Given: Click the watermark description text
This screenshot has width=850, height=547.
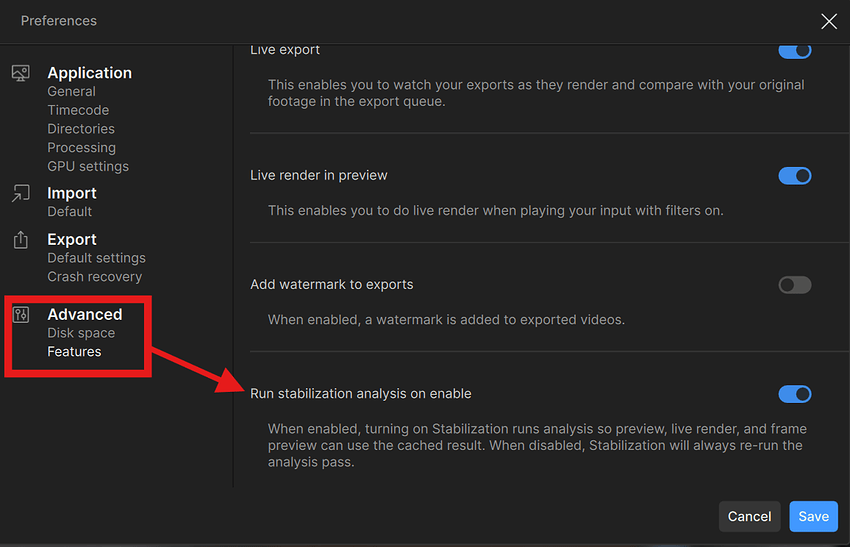Looking at the screenshot, I should (446, 320).
